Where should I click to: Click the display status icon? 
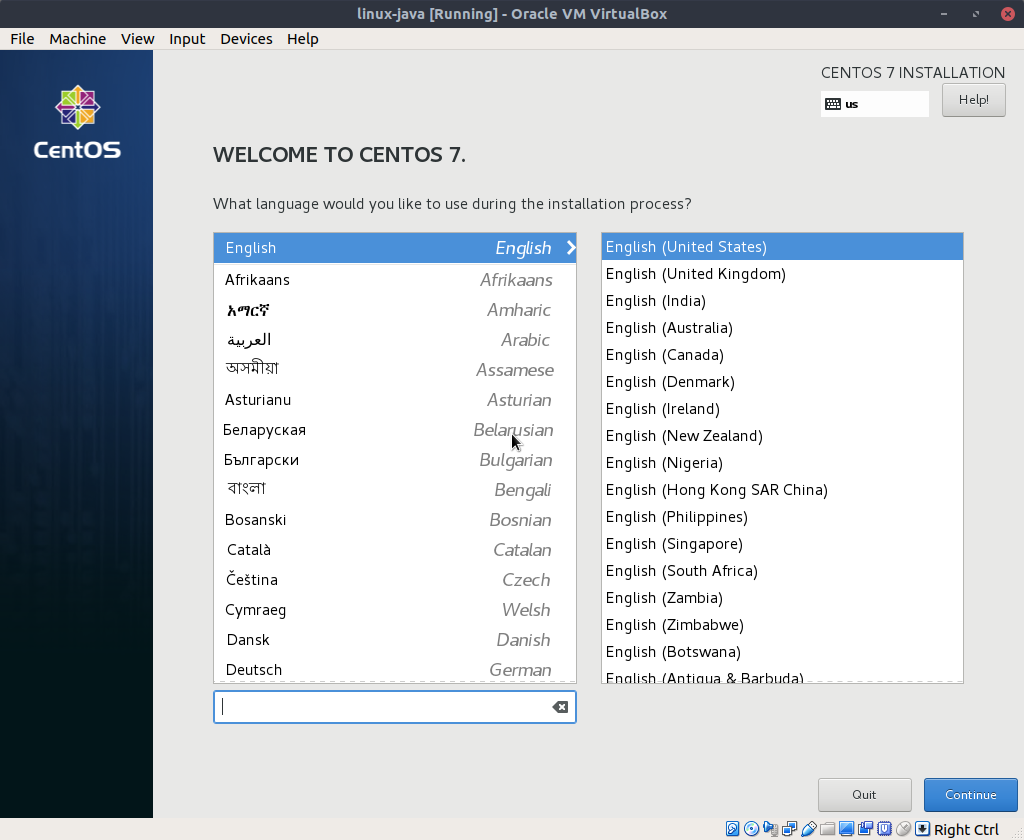coord(846,829)
